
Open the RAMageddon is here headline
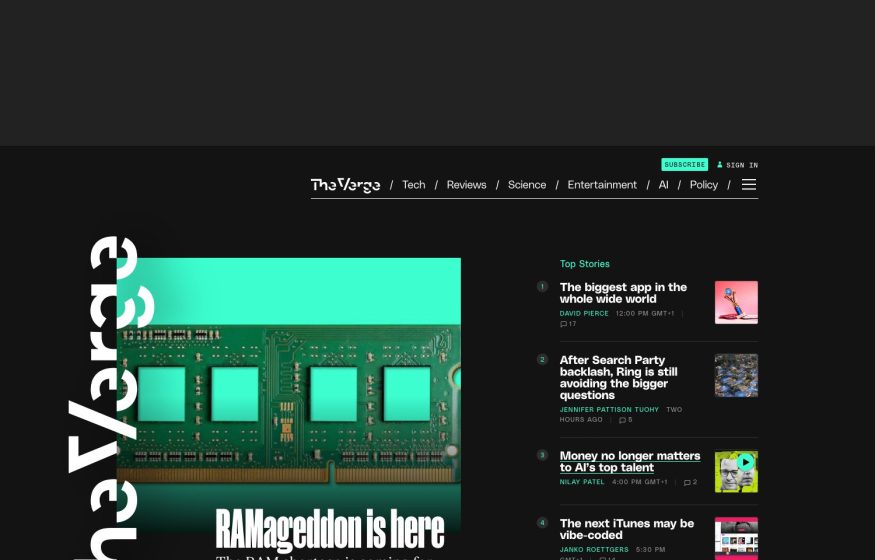pos(330,529)
